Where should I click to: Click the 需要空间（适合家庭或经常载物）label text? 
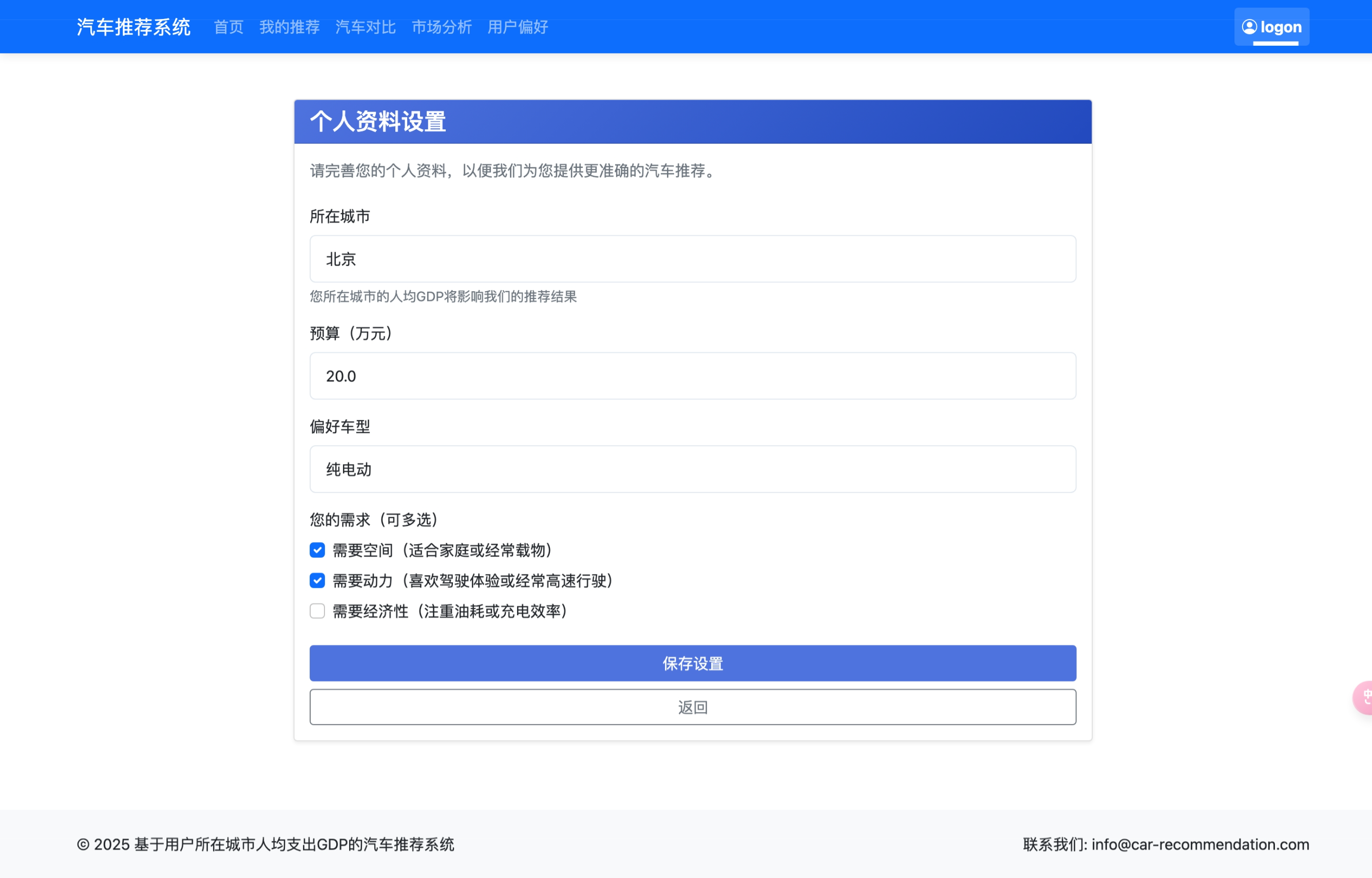442,550
